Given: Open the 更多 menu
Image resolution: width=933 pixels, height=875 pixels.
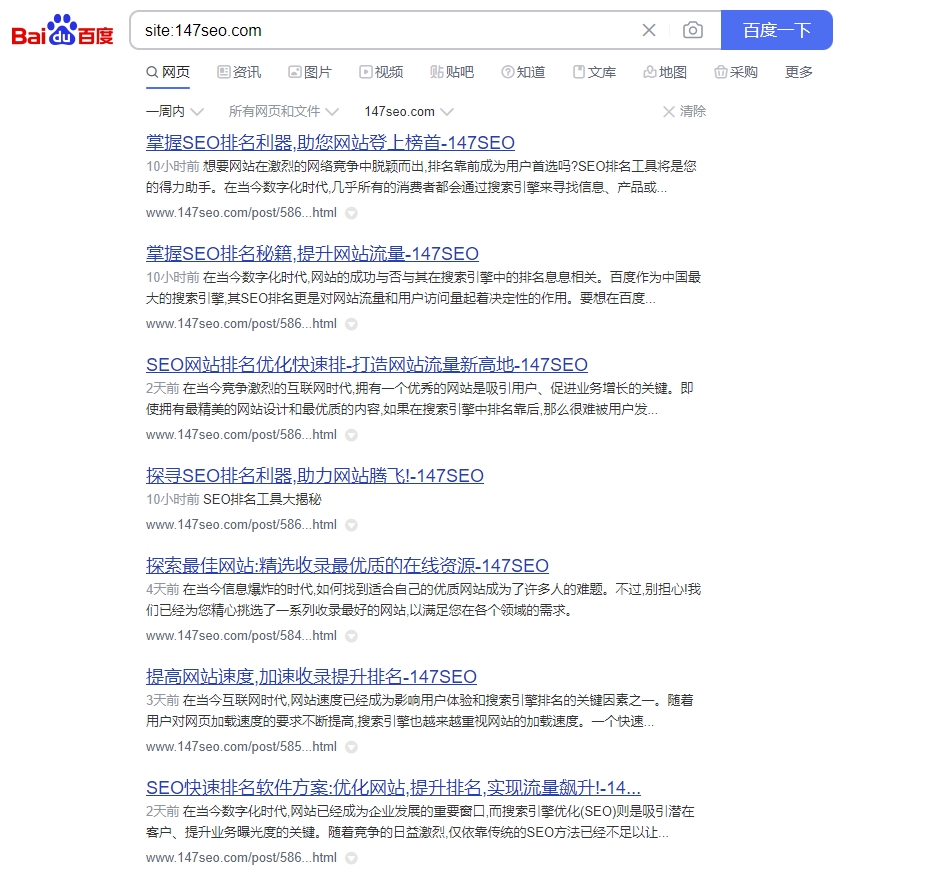Looking at the screenshot, I should 799,72.
